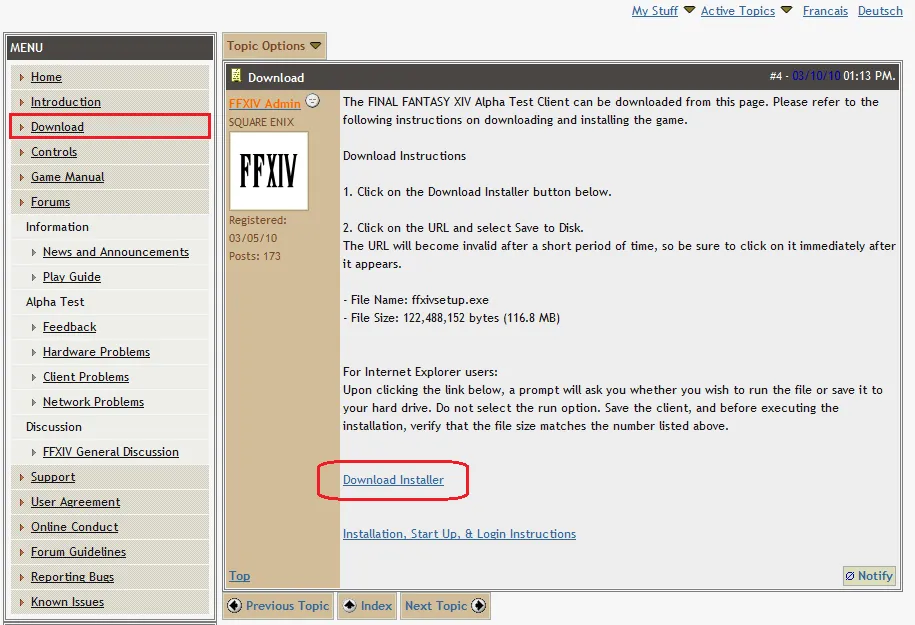Click the SQUARE ENIX label
Viewport: 915px width, 625px height.
(x=261, y=122)
